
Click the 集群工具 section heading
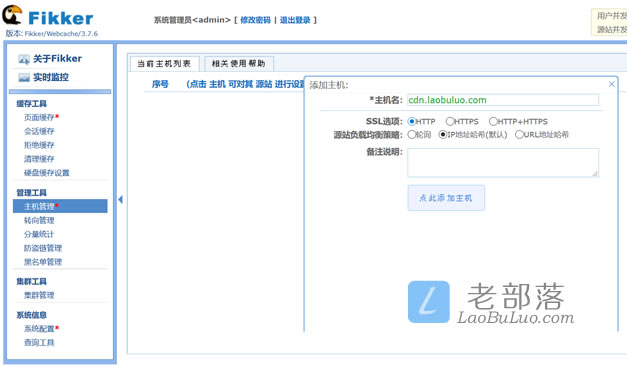coord(32,281)
